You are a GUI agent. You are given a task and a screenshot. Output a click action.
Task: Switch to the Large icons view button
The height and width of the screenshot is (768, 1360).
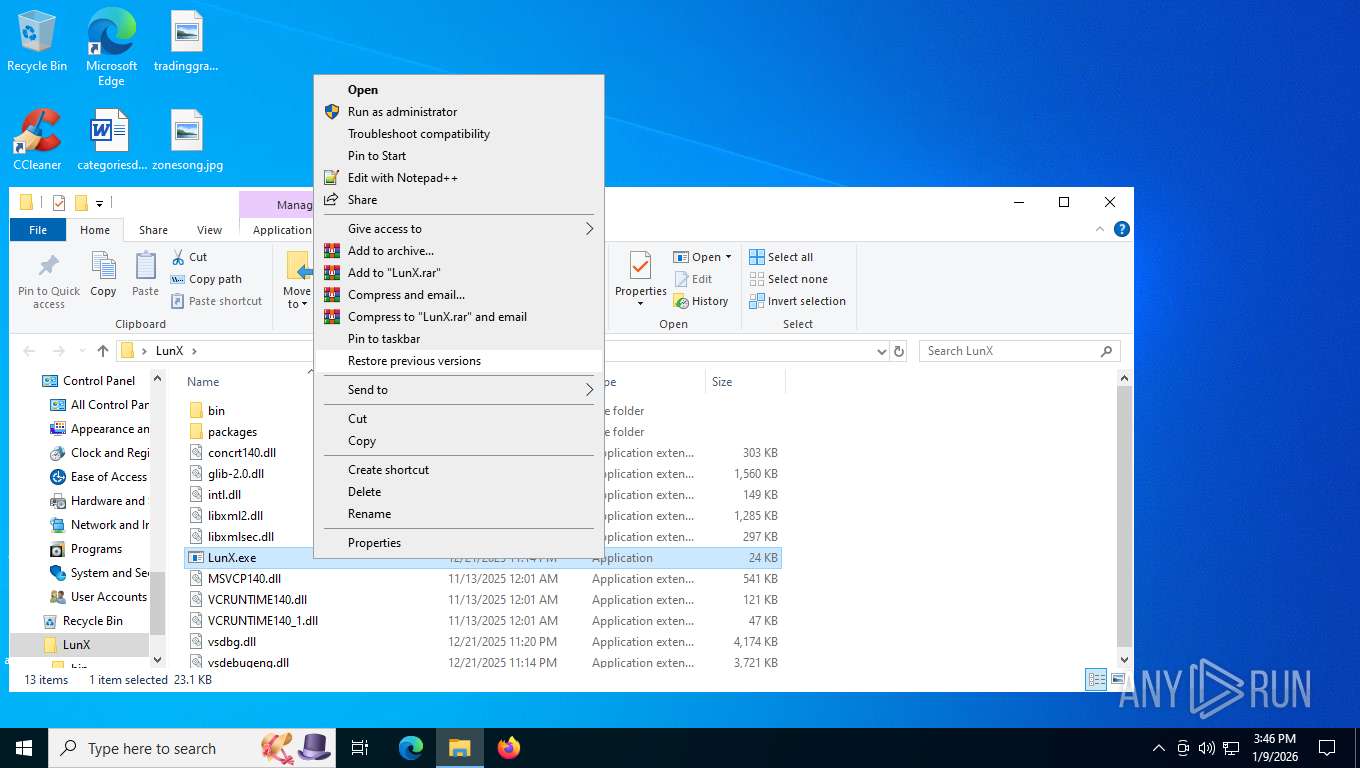[1116, 679]
